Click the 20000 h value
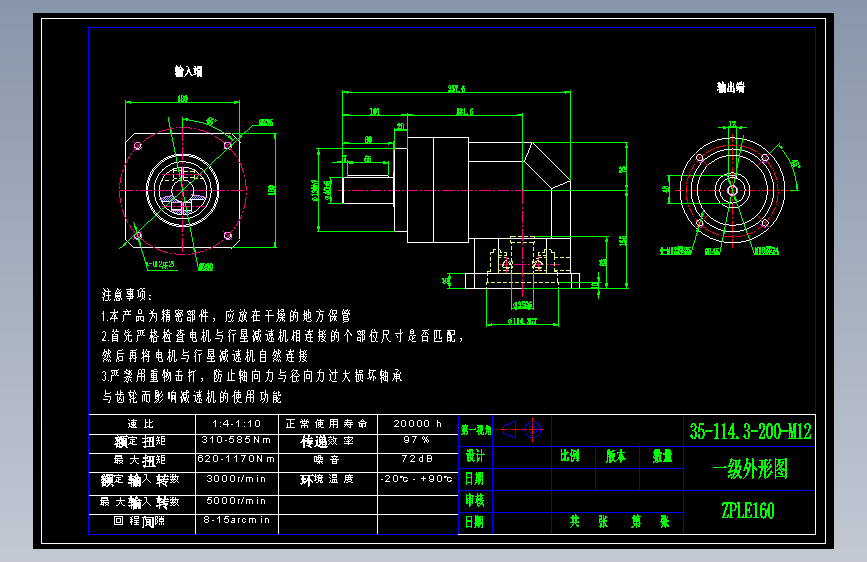 (417, 424)
